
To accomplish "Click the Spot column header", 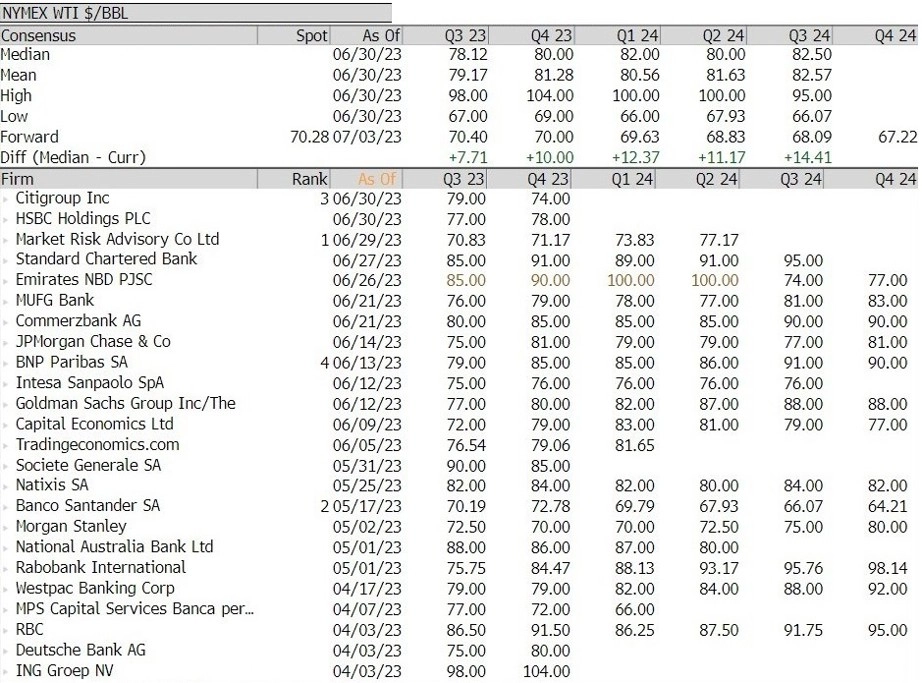I will [312, 36].
